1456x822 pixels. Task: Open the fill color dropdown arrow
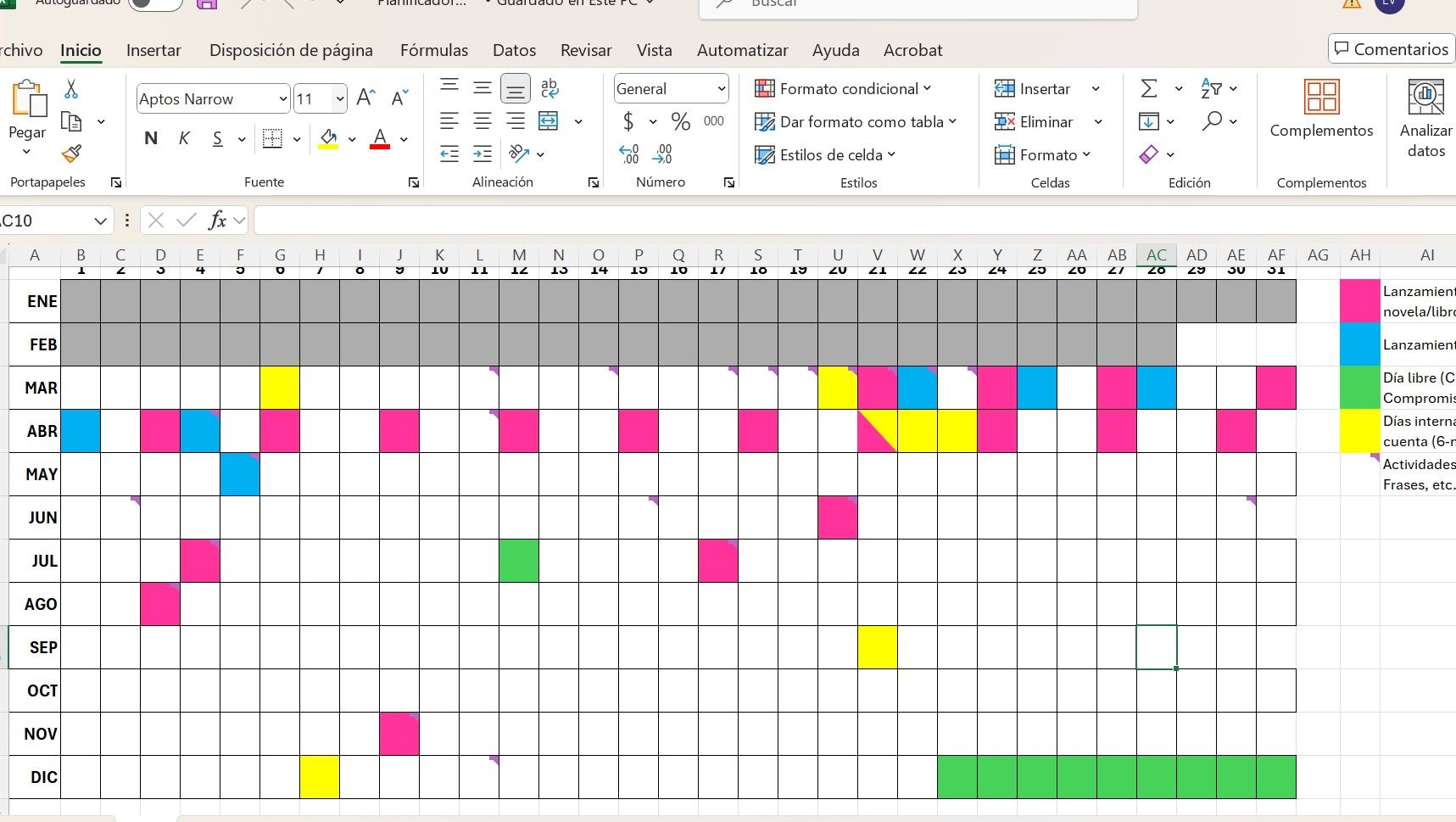(x=352, y=139)
